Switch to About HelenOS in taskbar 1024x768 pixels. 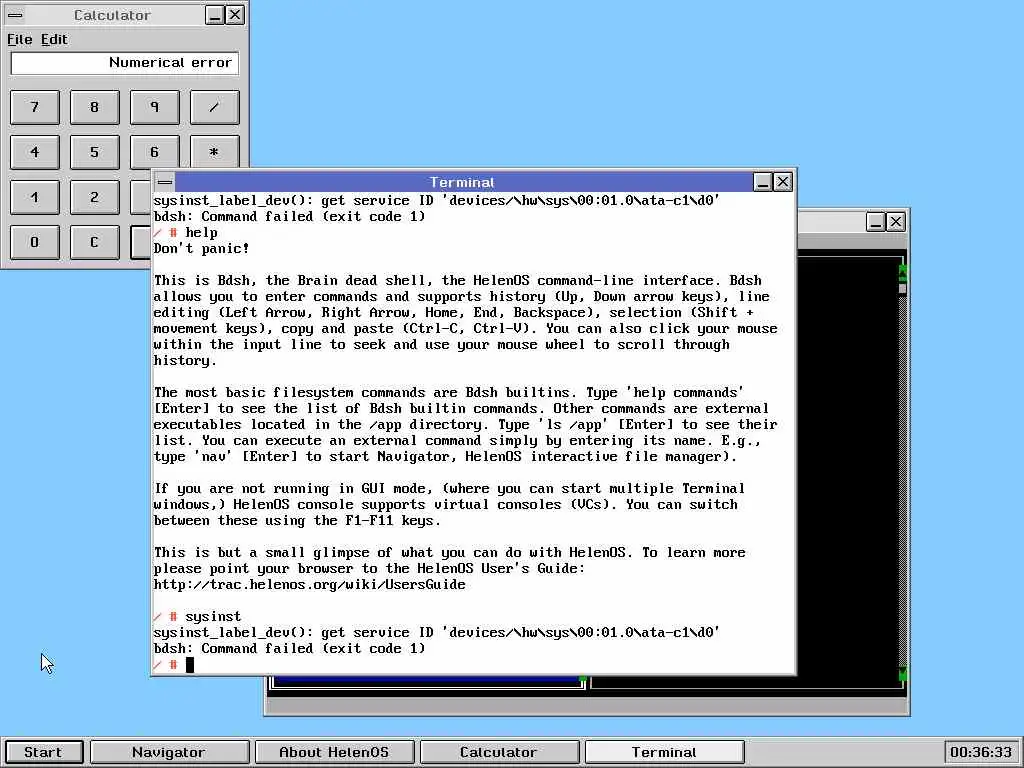point(334,752)
